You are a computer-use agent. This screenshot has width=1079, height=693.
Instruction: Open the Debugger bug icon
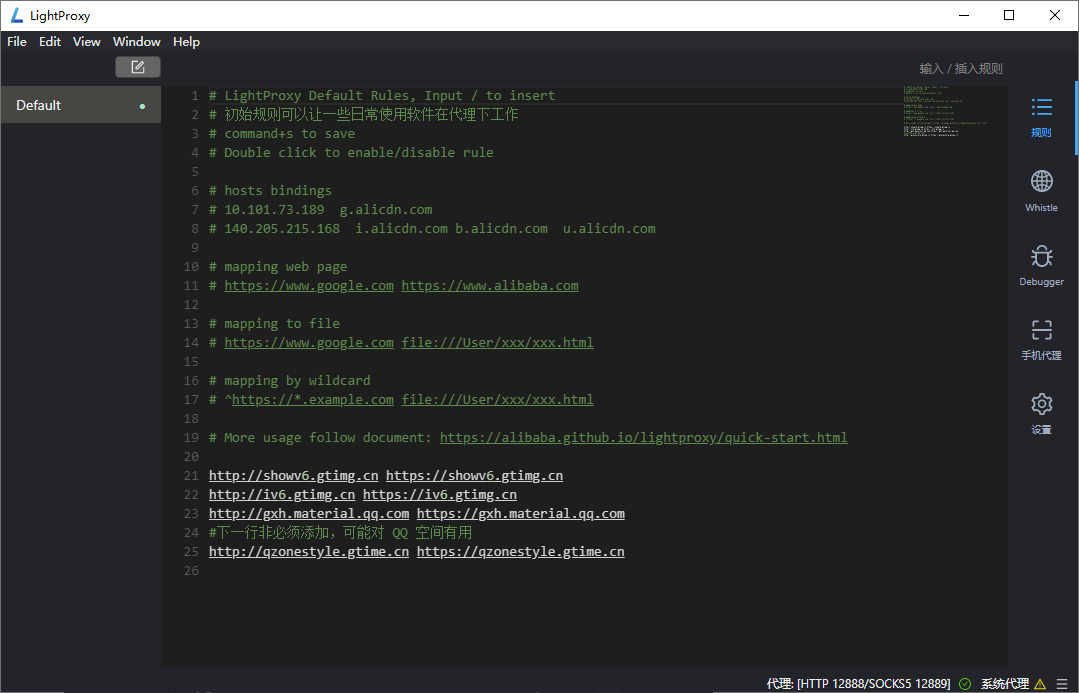(x=1041, y=264)
